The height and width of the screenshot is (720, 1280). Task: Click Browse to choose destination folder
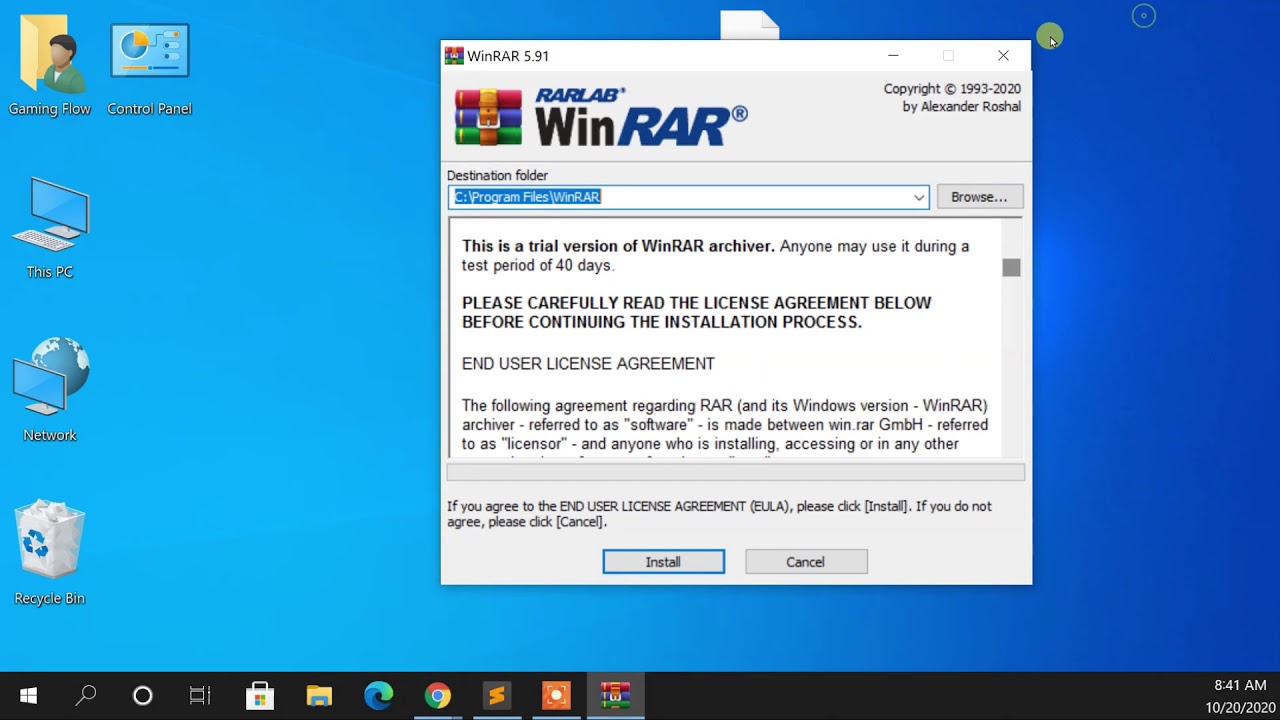979,197
